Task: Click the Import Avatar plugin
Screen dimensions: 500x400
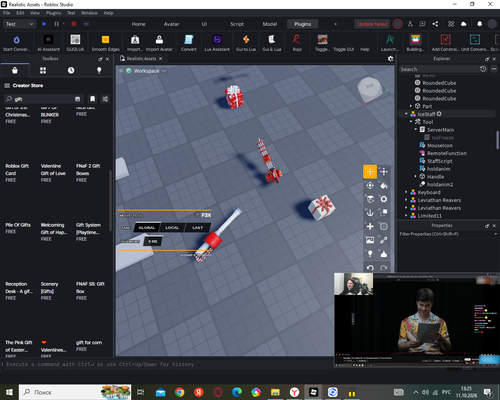Action: 159,43
